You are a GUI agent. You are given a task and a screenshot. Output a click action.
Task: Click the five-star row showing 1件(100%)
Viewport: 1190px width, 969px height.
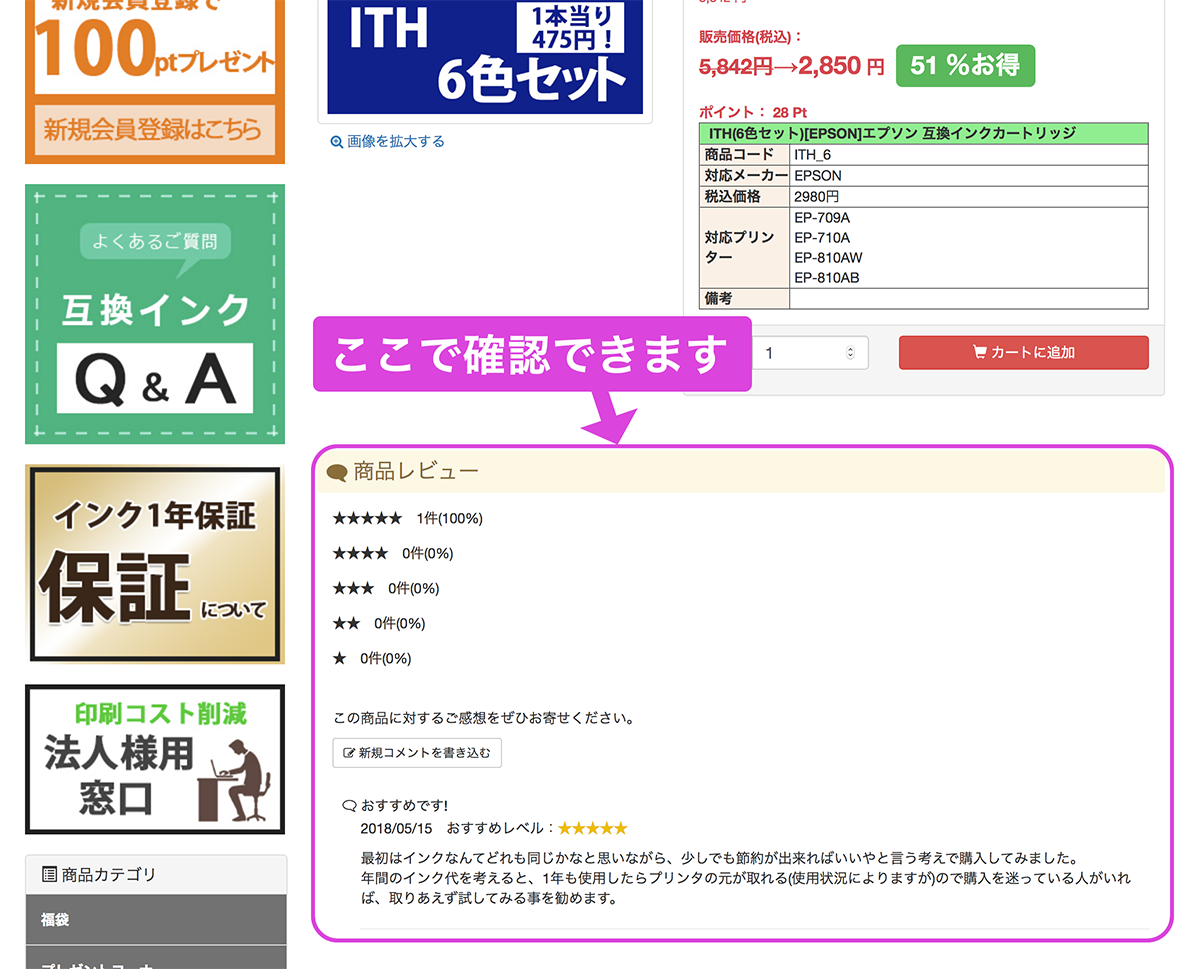pyautogui.click(x=408, y=518)
